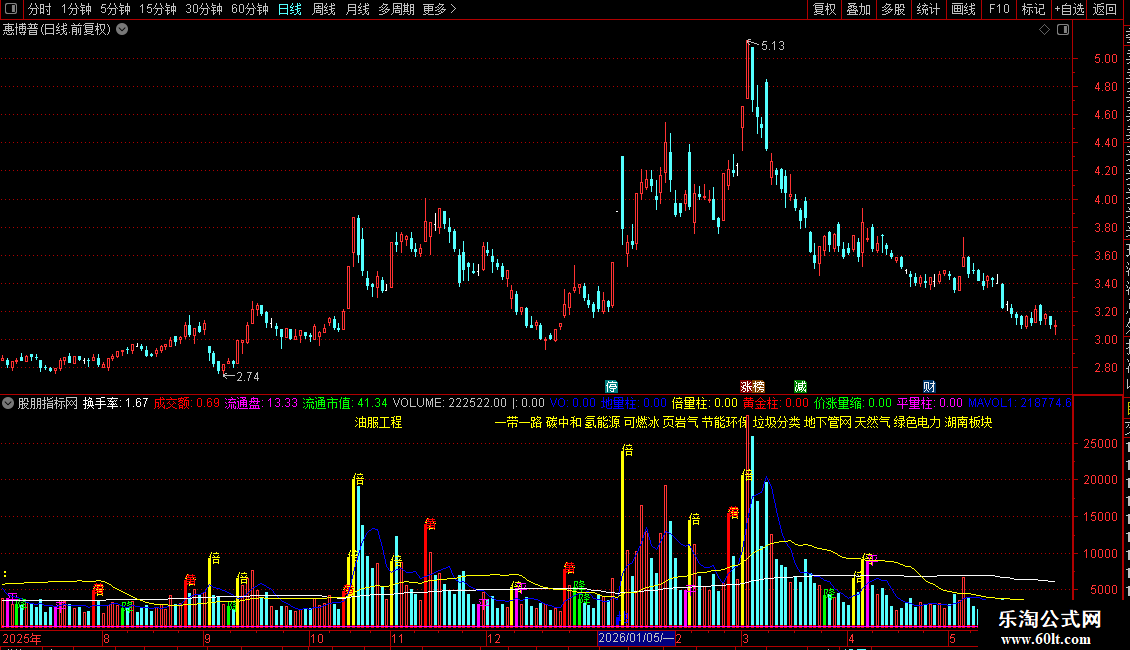Open the 股朋指标网 indicator dropdown arrow
Screen dimensions: 1130x650
tap(8, 404)
